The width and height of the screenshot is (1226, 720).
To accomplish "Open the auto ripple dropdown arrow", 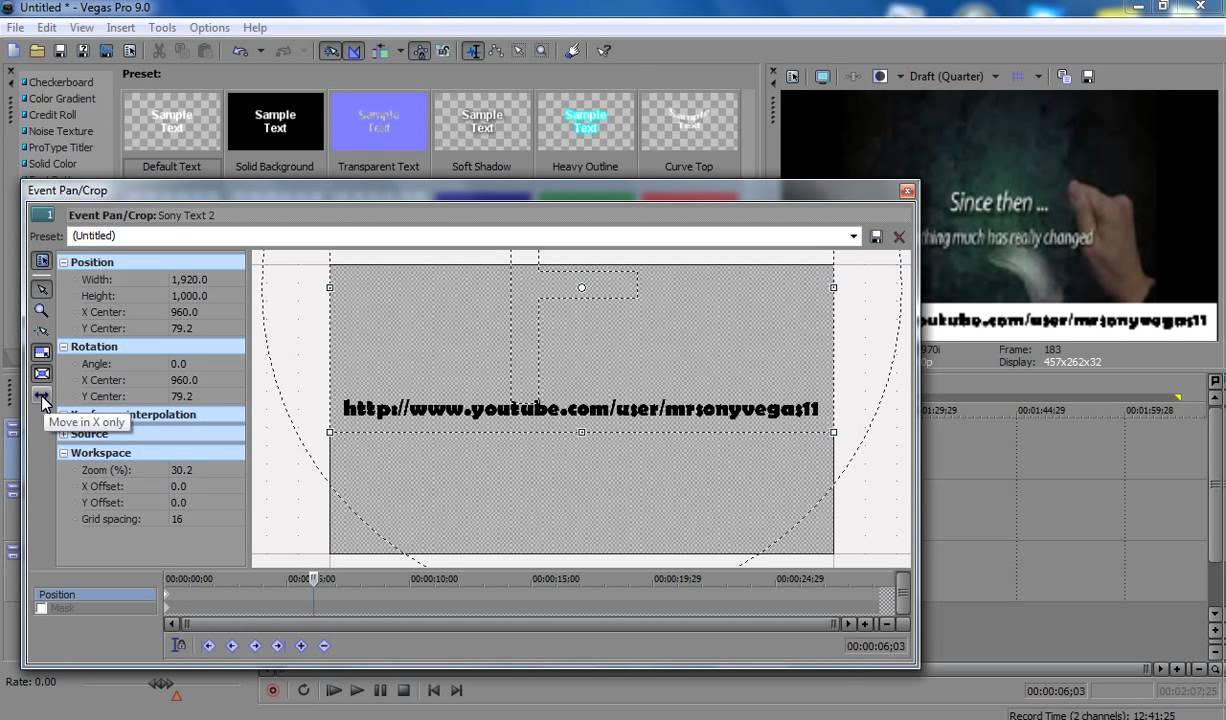I will click(x=400, y=51).
